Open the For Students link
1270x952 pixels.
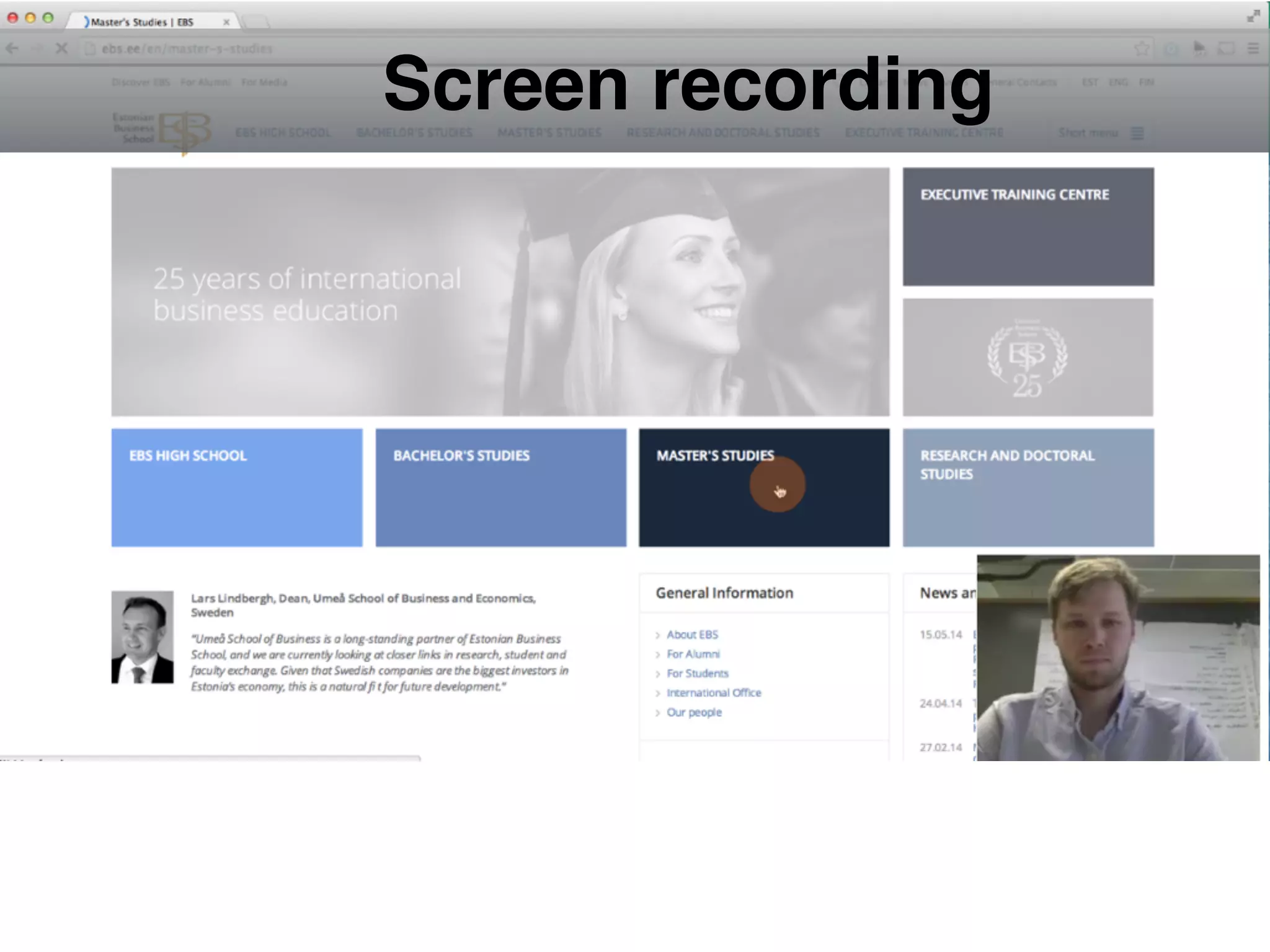(698, 673)
